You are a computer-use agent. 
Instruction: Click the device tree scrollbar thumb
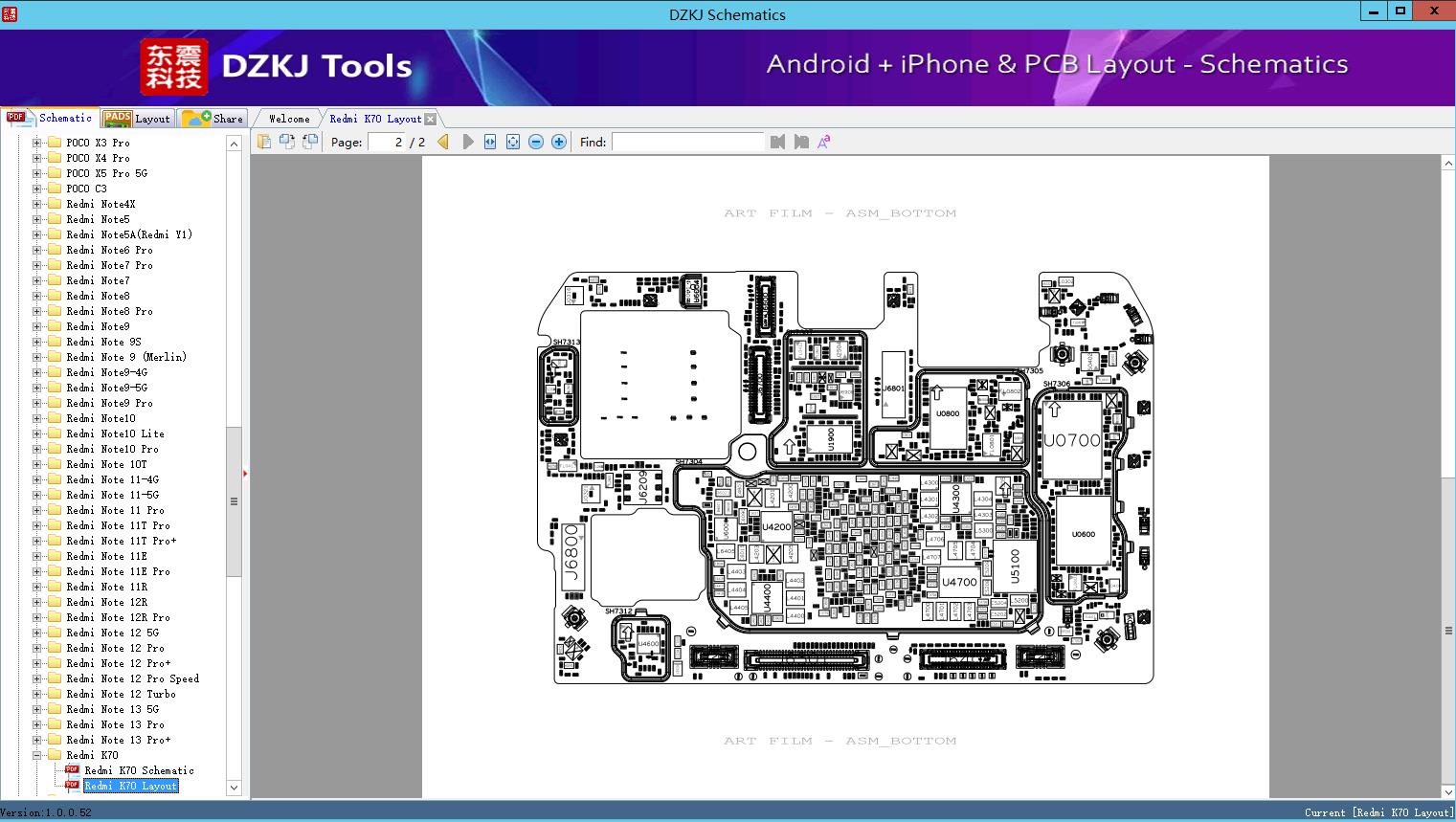234,501
